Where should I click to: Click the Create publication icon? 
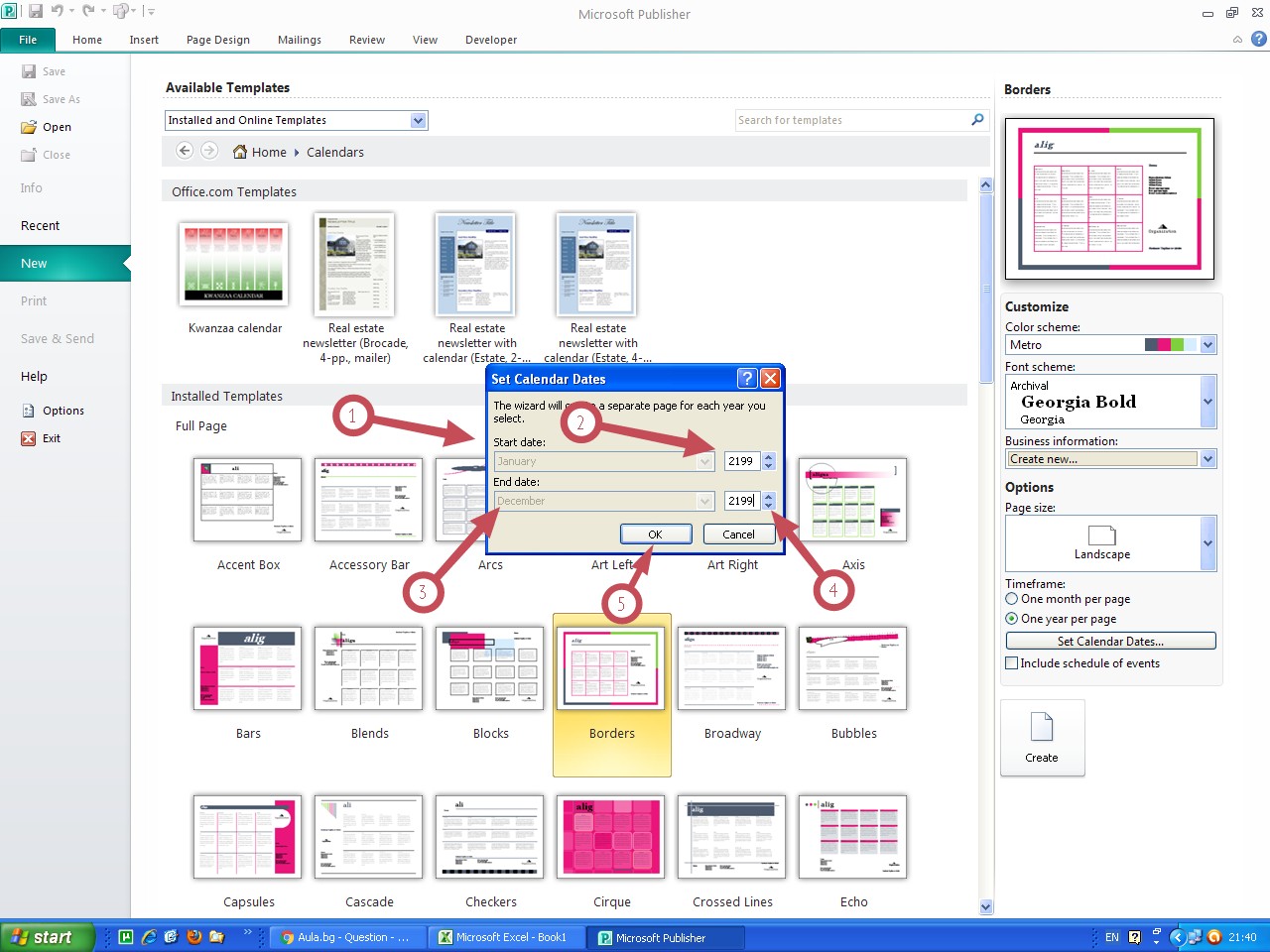click(x=1042, y=728)
